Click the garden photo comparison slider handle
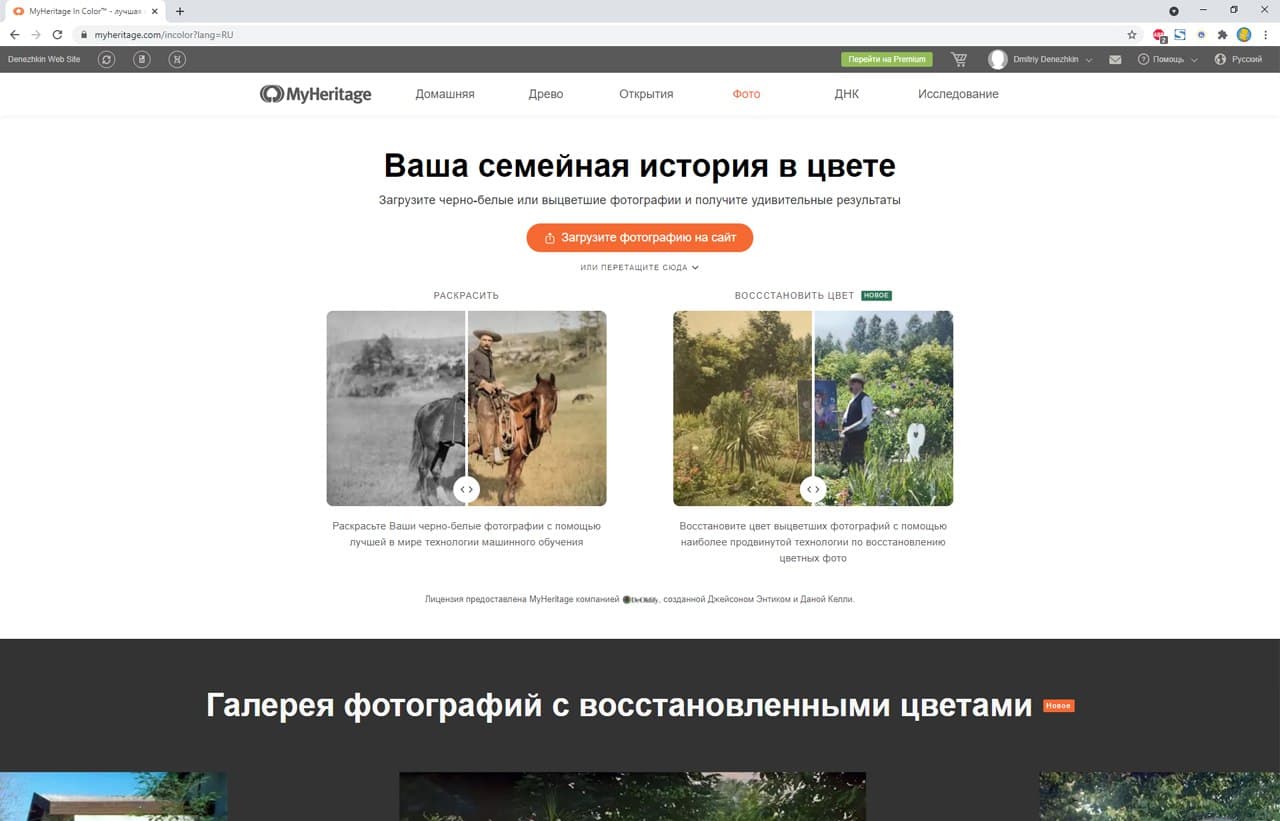The width and height of the screenshot is (1280, 821). 813,489
